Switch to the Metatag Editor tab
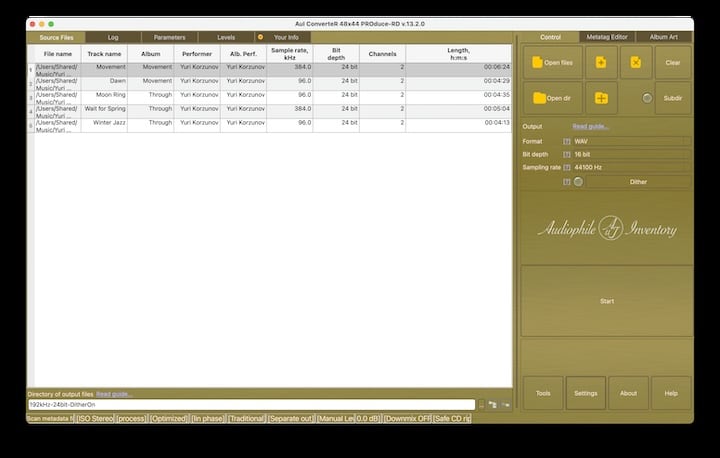The image size is (720, 458). (x=607, y=37)
